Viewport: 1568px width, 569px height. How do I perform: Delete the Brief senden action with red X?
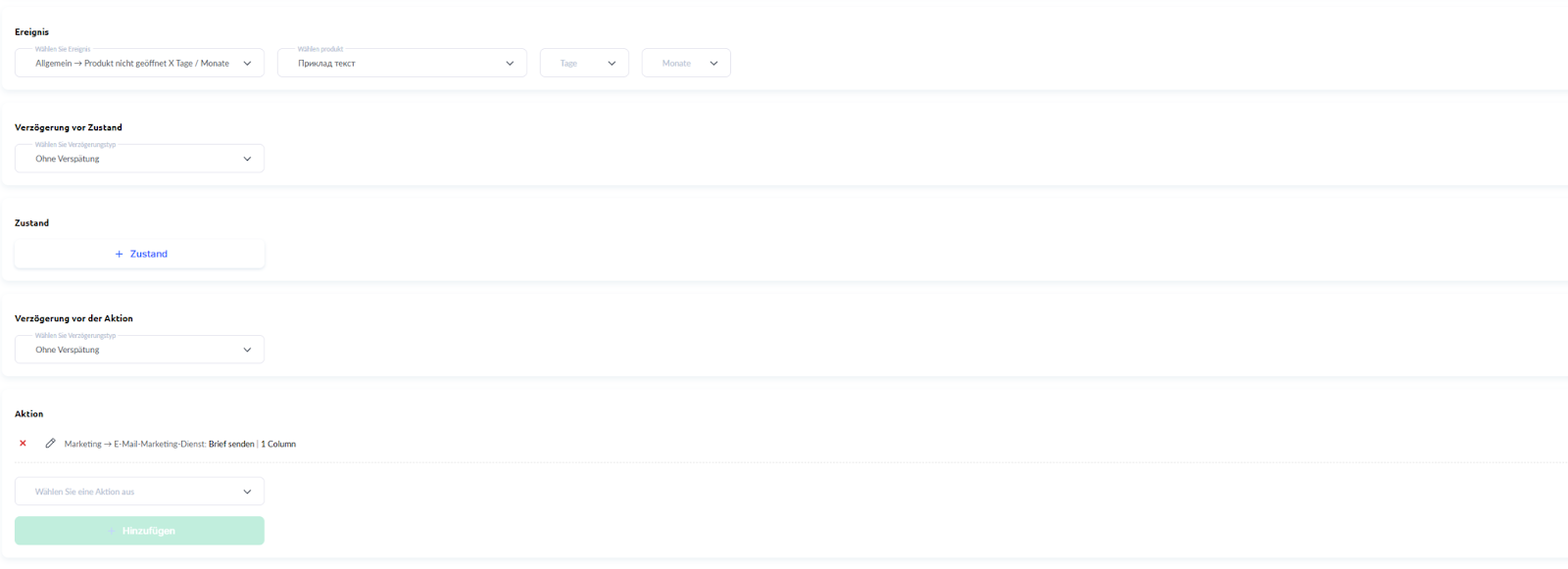[23, 444]
